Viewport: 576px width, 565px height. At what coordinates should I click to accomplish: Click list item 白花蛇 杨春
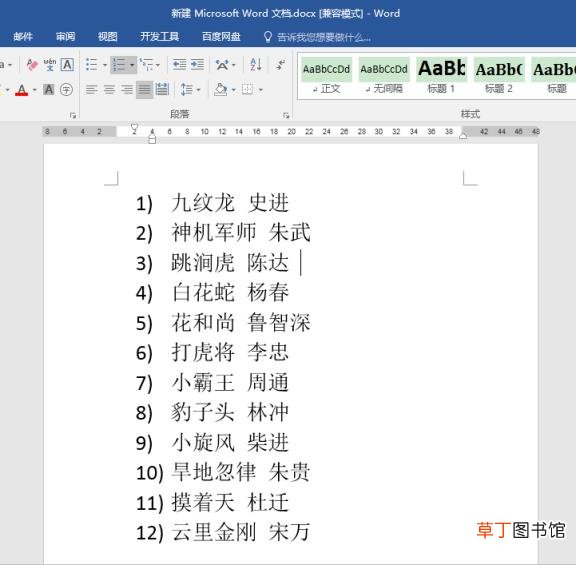pos(230,293)
